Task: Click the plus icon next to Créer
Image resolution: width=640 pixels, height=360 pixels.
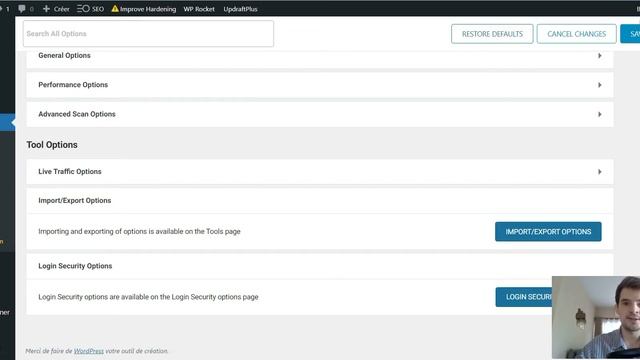Action: (x=46, y=9)
